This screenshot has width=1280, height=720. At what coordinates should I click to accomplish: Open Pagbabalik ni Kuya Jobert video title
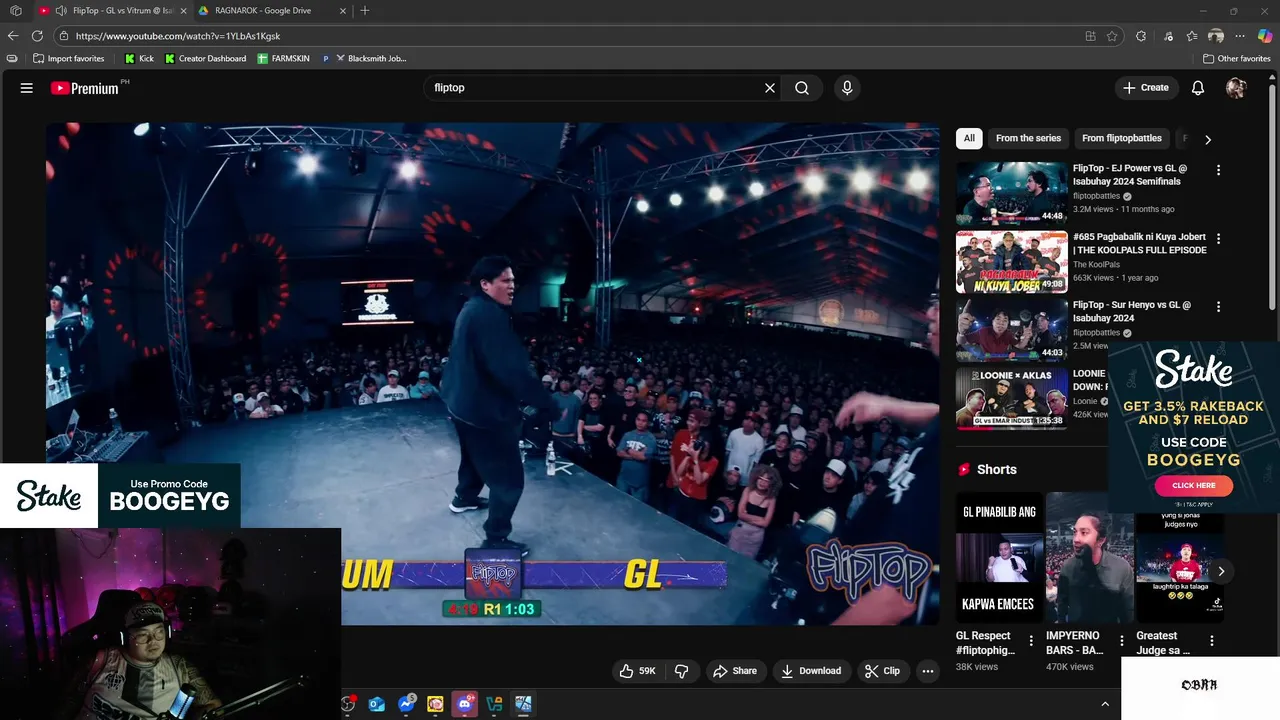[1139, 243]
